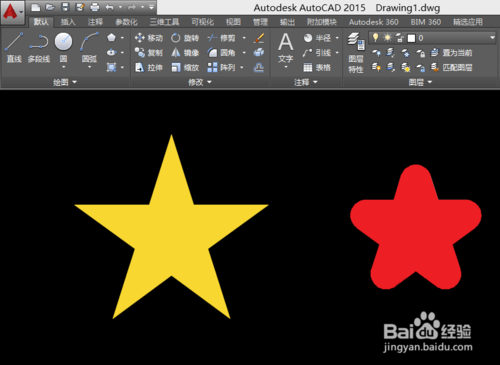Viewport: 500px width, 365px height.
Task: Toggle layer 0 lock icon
Action: click(x=400, y=38)
